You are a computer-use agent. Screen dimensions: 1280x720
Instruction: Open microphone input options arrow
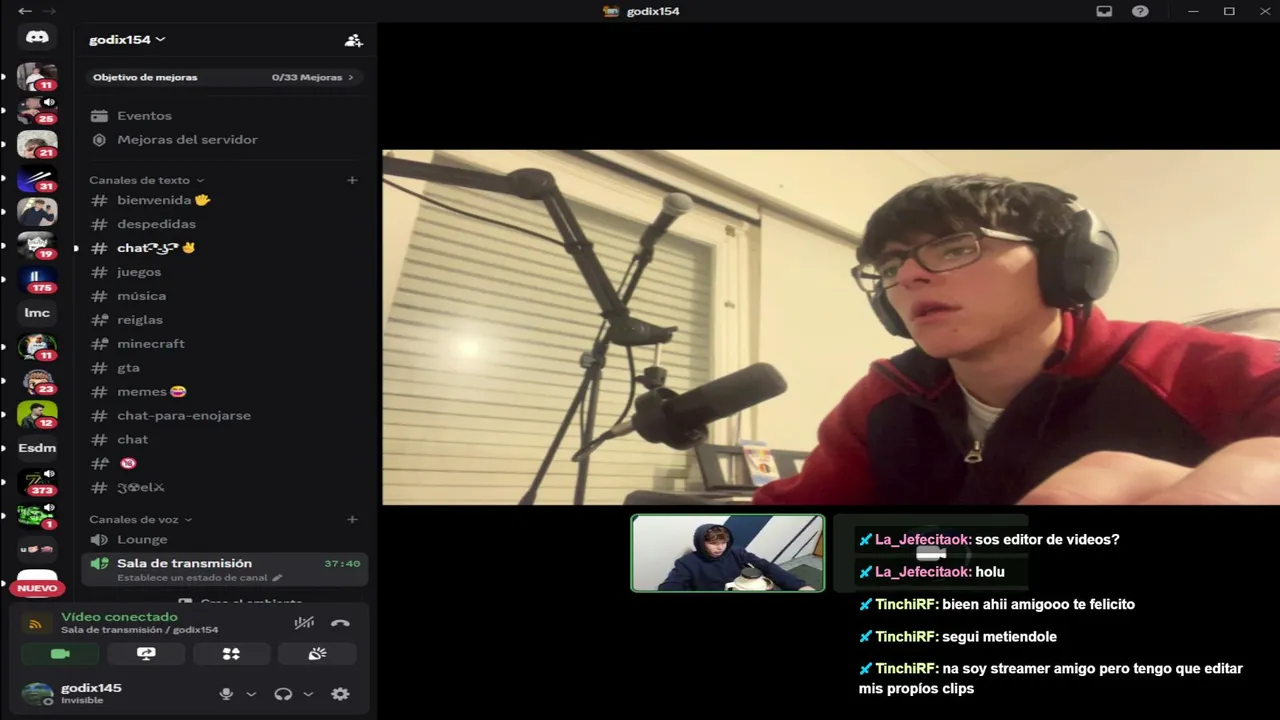251,694
